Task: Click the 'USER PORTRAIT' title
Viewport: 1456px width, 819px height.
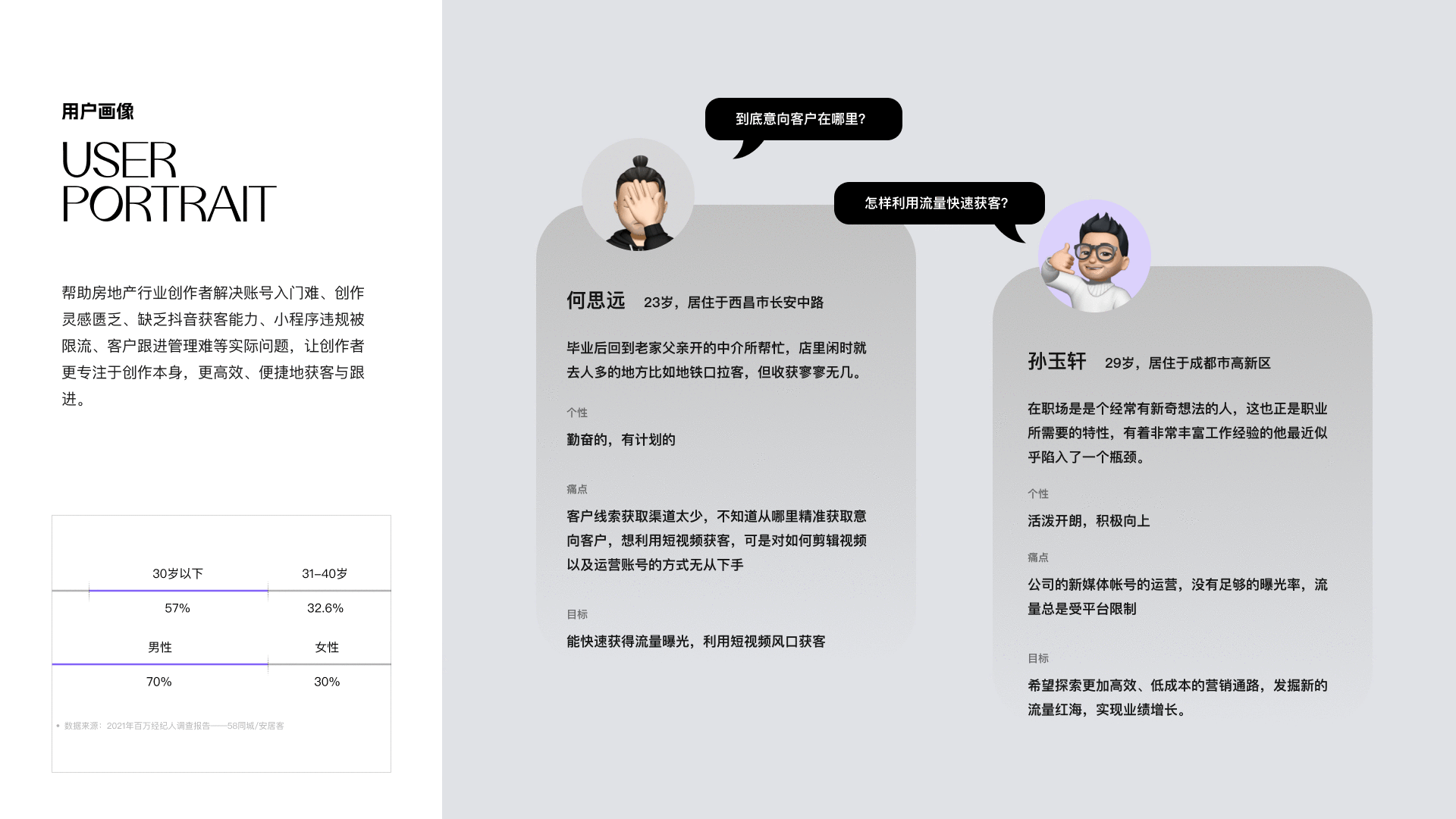Action: click(168, 182)
